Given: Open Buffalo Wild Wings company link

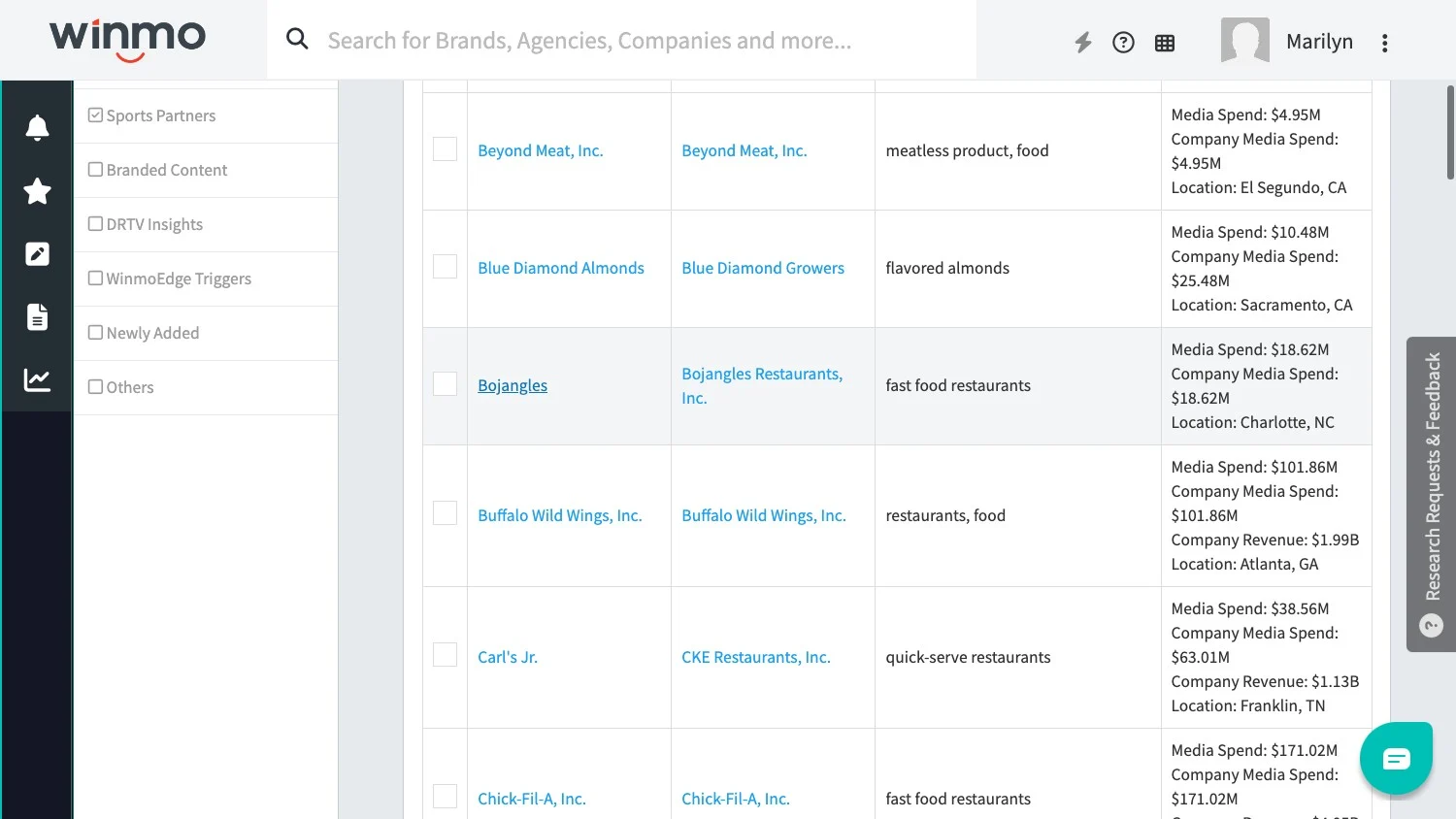Looking at the screenshot, I should 764,515.
